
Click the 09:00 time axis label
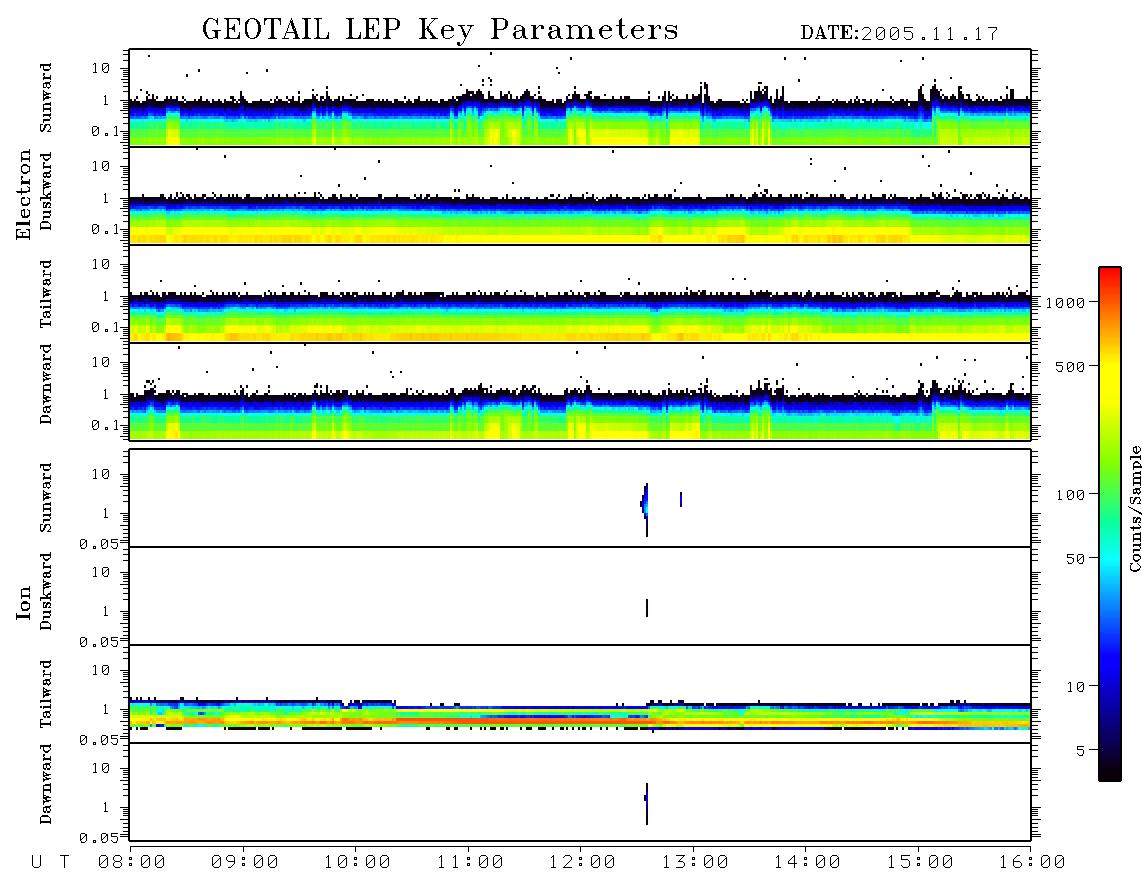[245, 862]
